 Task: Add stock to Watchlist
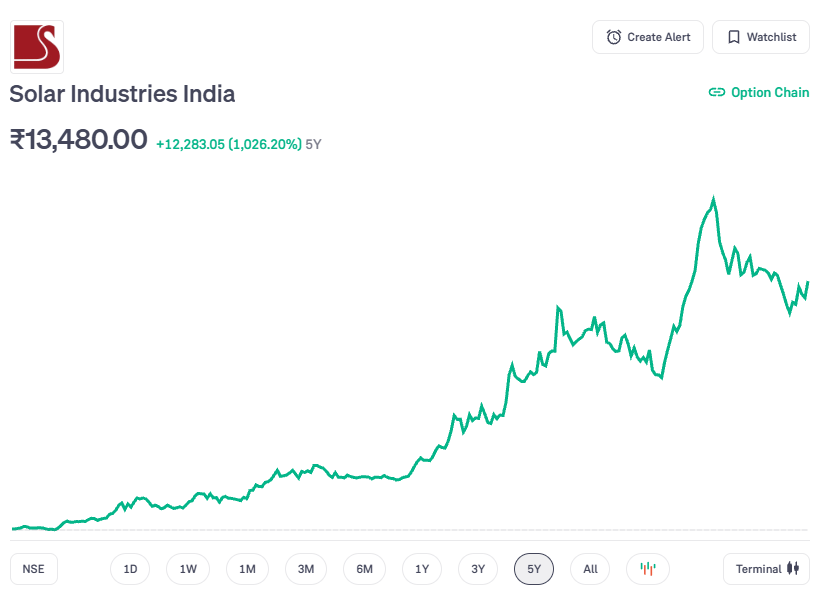point(761,37)
